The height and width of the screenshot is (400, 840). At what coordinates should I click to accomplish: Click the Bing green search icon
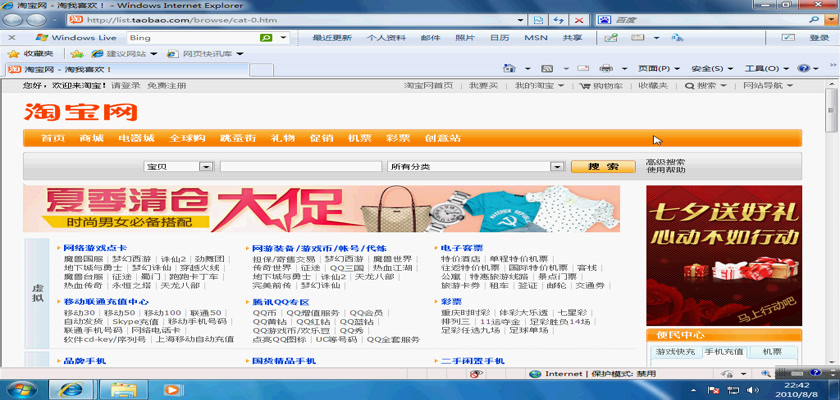tap(266, 38)
